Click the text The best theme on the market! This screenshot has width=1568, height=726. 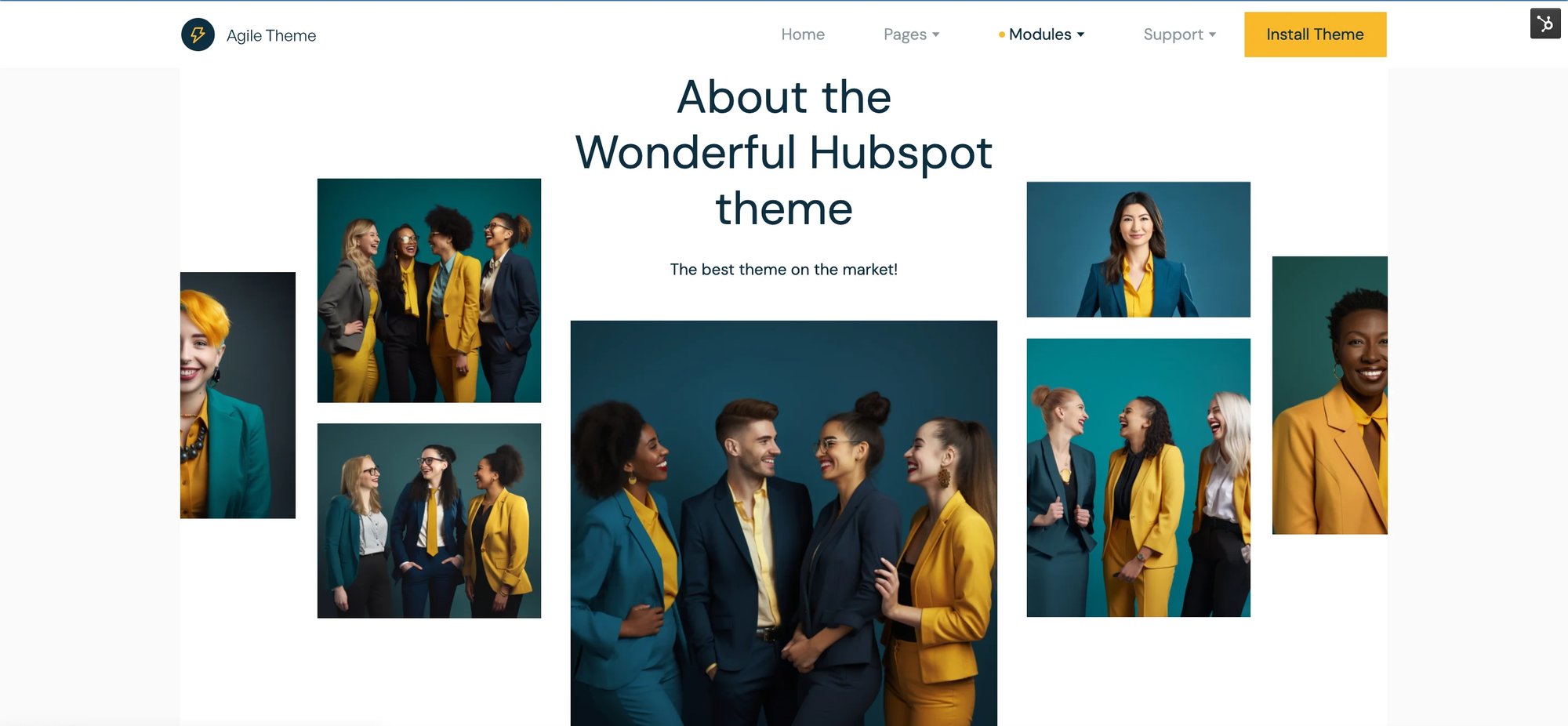point(784,270)
